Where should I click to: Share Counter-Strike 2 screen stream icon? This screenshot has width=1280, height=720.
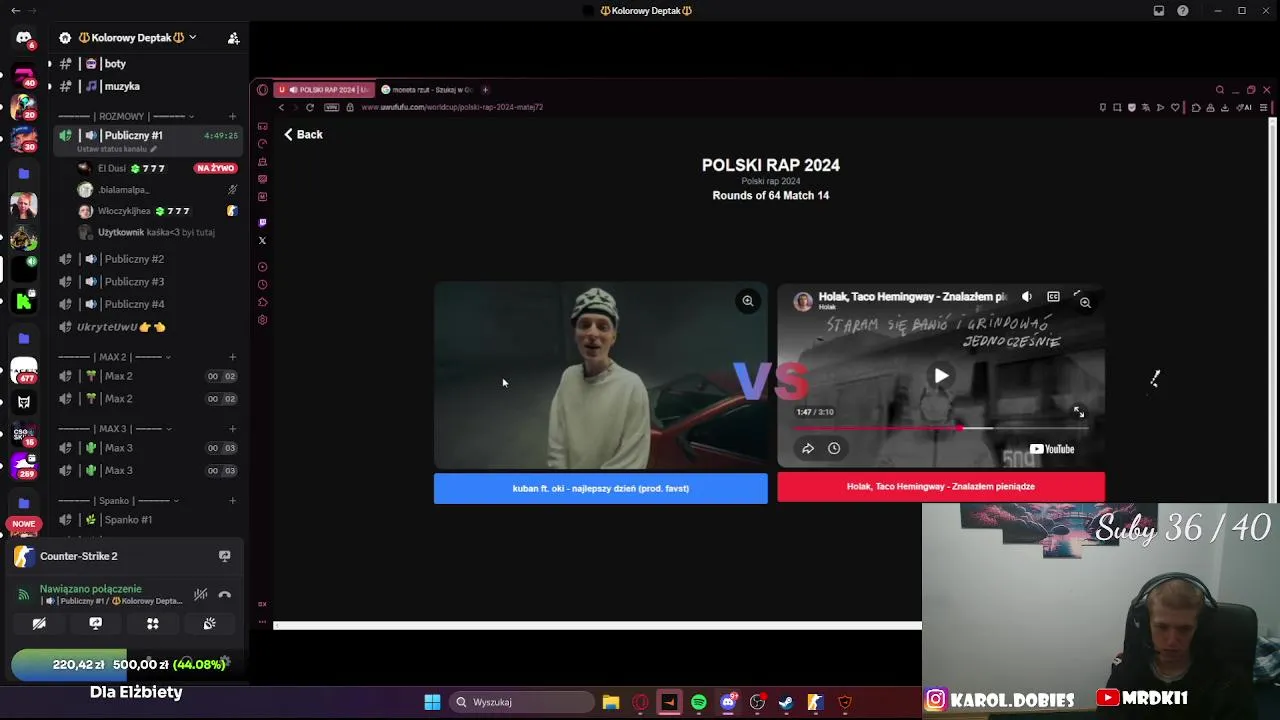(224, 556)
